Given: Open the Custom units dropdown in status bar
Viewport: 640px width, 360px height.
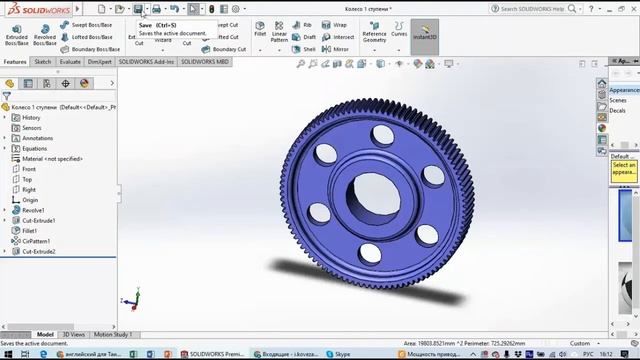Looking at the screenshot, I should click(x=598, y=344).
